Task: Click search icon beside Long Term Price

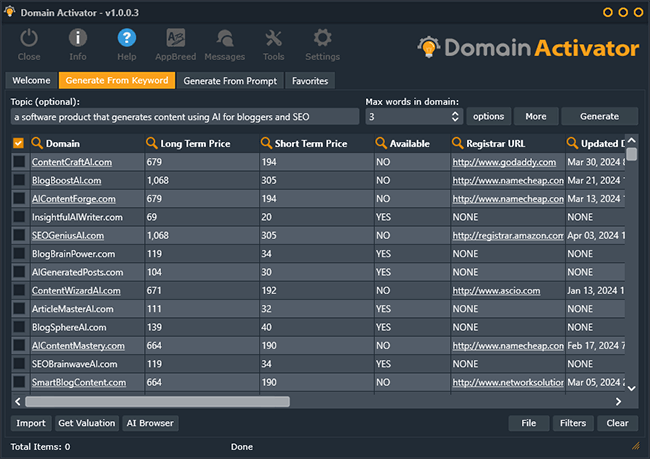Action: (x=152, y=143)
